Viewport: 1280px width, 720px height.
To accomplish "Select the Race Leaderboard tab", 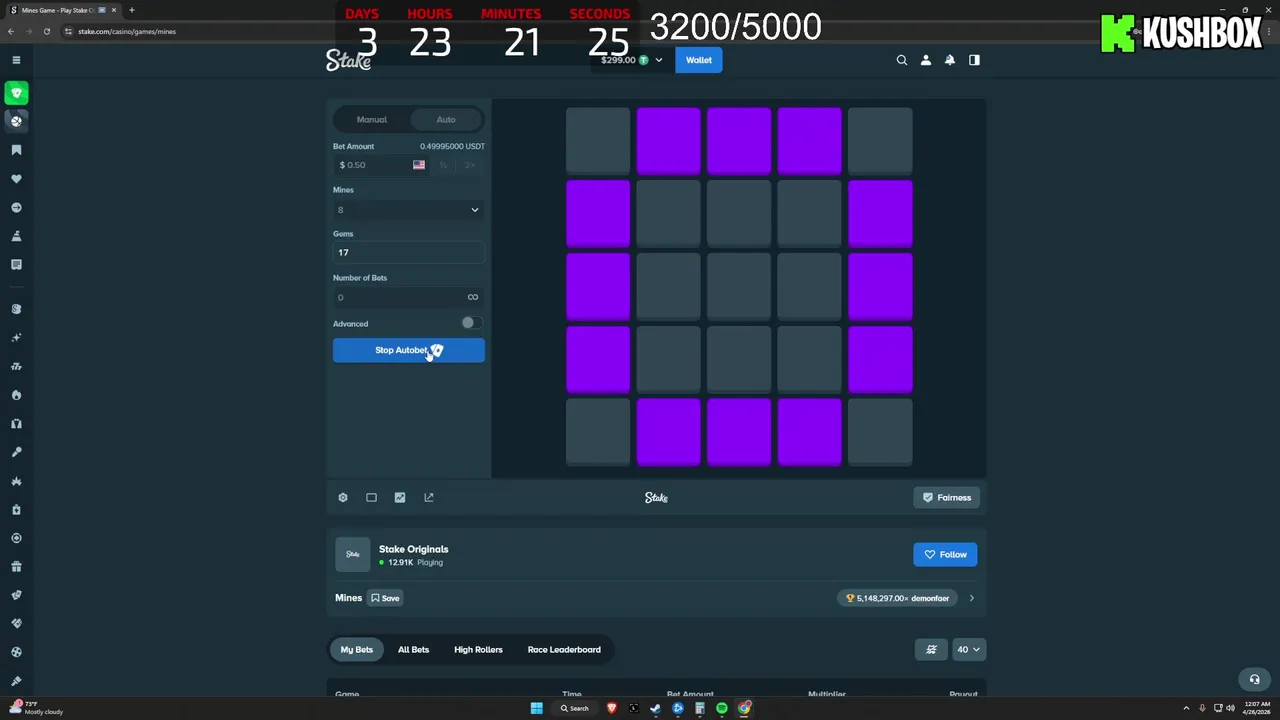I will [x=564, y=650].
